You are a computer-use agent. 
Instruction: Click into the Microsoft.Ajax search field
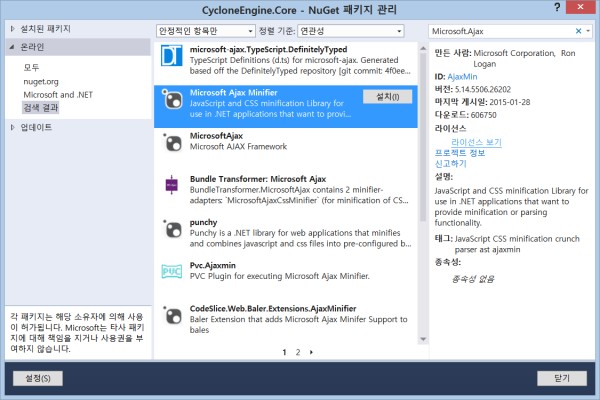501,31
